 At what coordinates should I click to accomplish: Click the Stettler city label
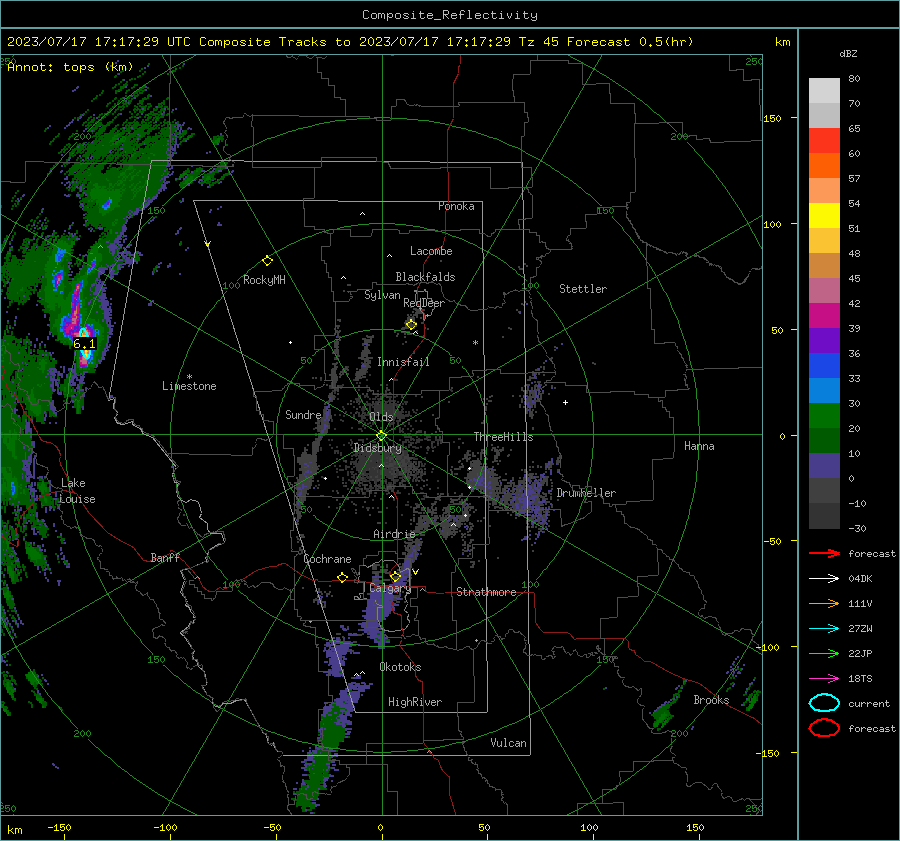pos(583,289)
